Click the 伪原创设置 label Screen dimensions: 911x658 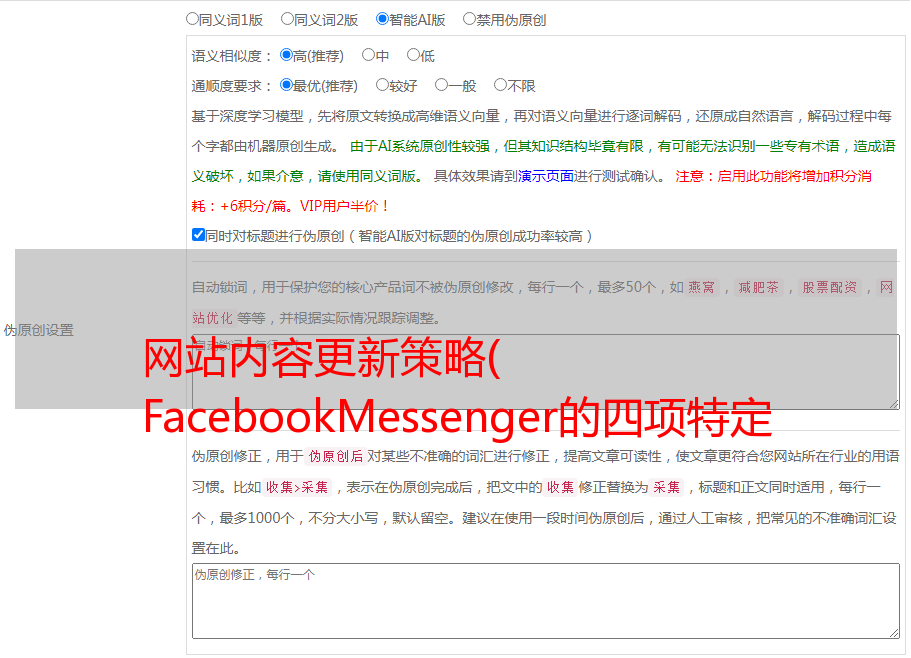[38, 330]
